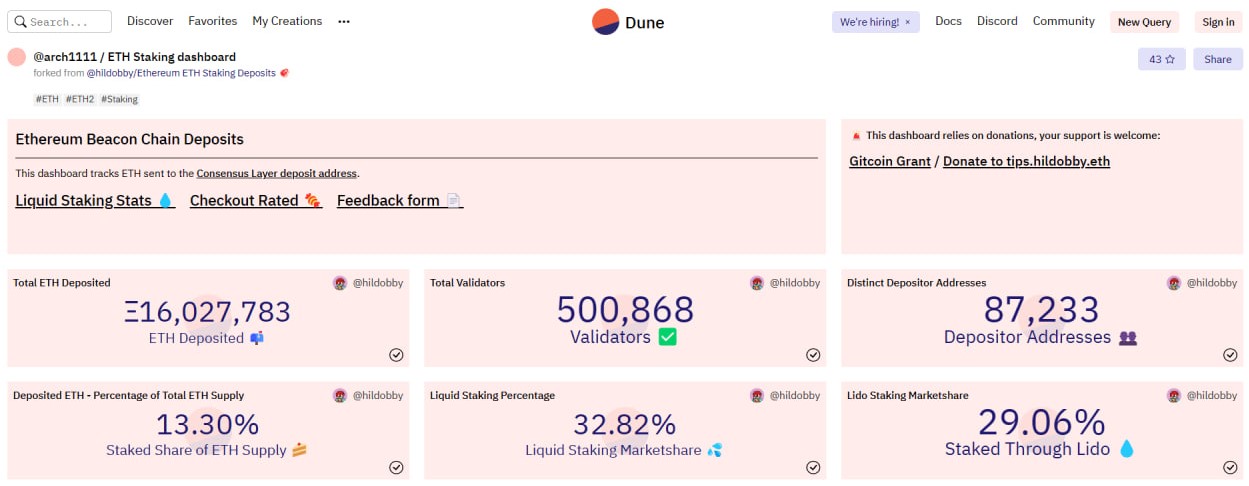Image resolution: width=1249 pixels, height=486 pixels.
Task: Click @hildobby on Distinct Depositor Addresses card
Action: [x=1211, y=283]
